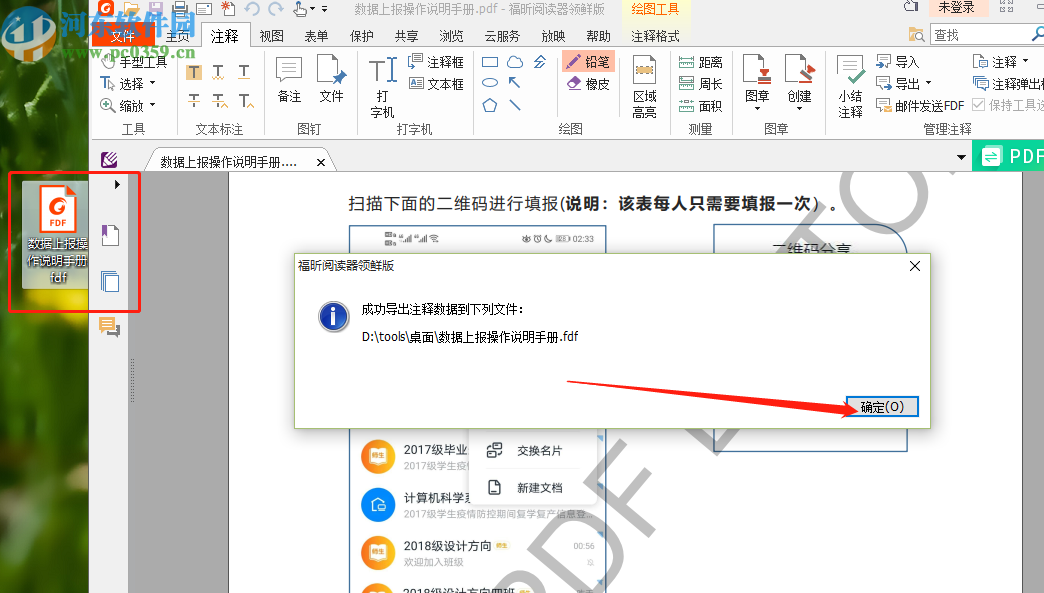Image resolution: width=1044 pixels, height=593 pixels.
Task: Click 未登录 to sign in
Action: [956, 7]
